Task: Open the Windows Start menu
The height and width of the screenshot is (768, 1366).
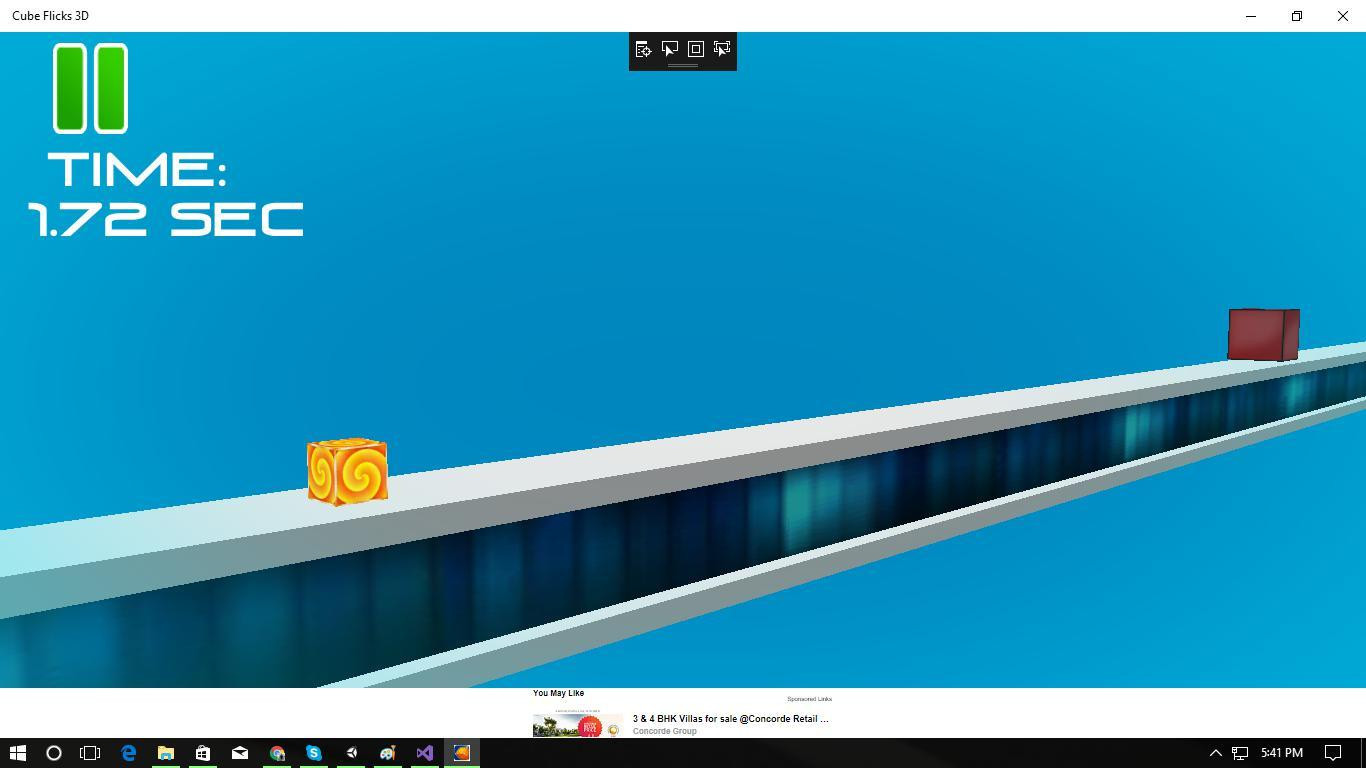Action: 17,753
